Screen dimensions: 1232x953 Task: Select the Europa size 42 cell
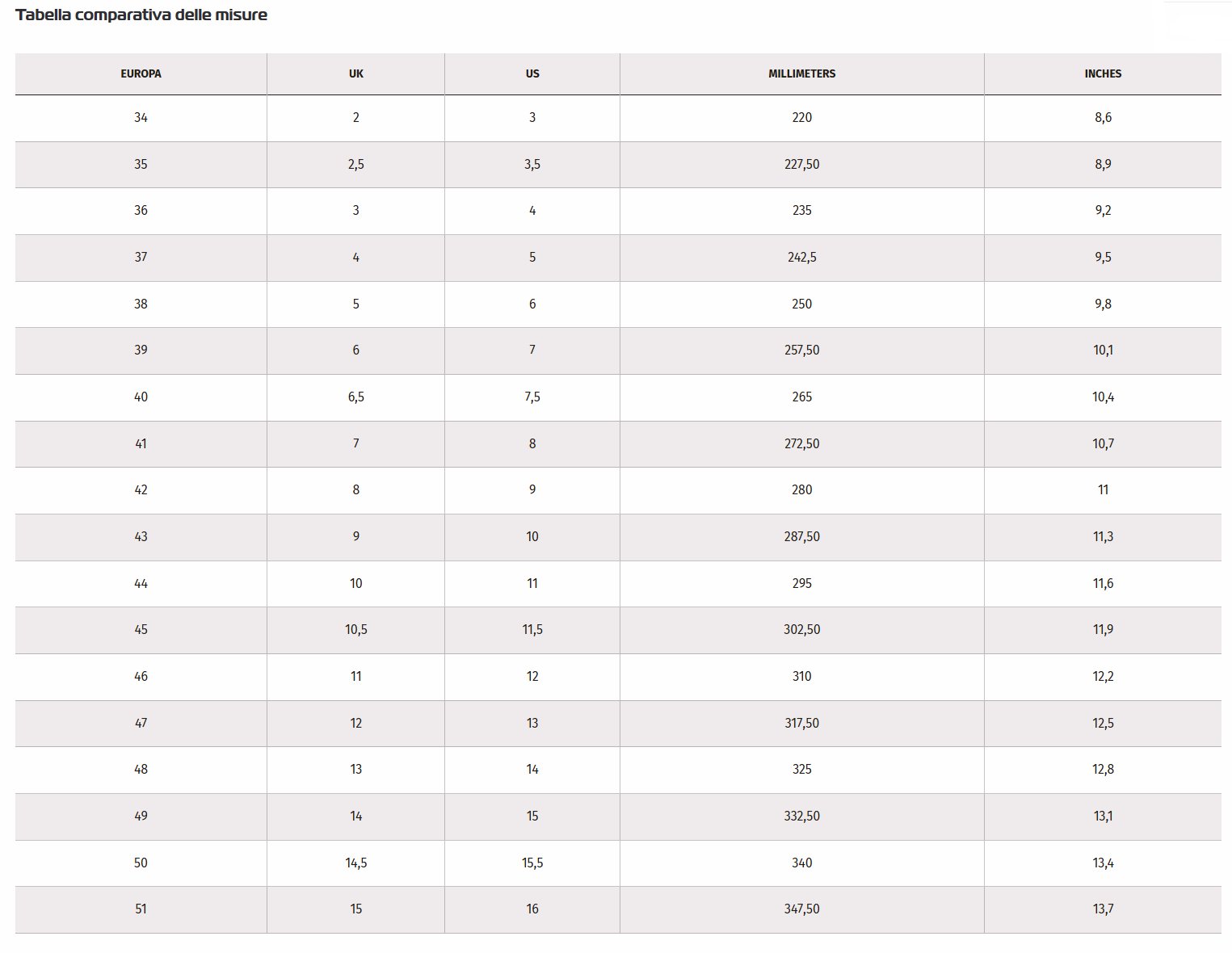point(141,490)
